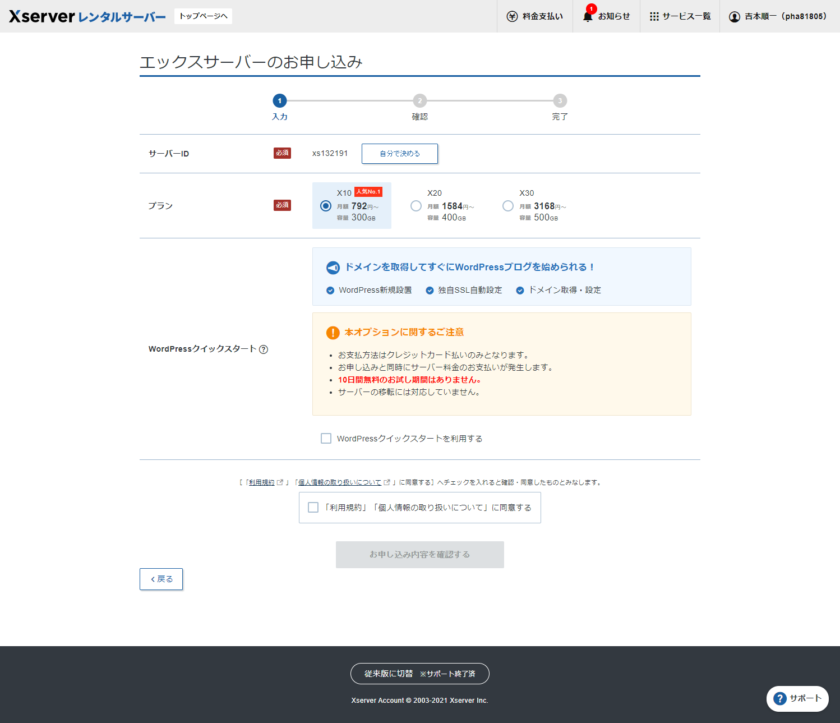Select the X10 plan radio button
The height and width of the screenshot is (723, 840).
[325, 206]
